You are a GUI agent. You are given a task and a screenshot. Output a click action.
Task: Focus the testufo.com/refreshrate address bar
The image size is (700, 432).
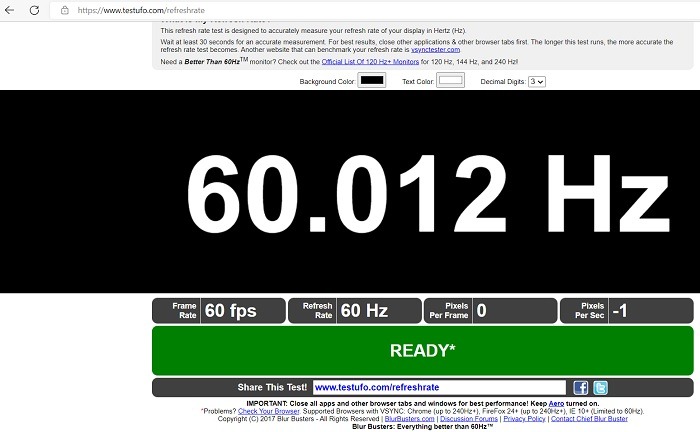(374, 10)
